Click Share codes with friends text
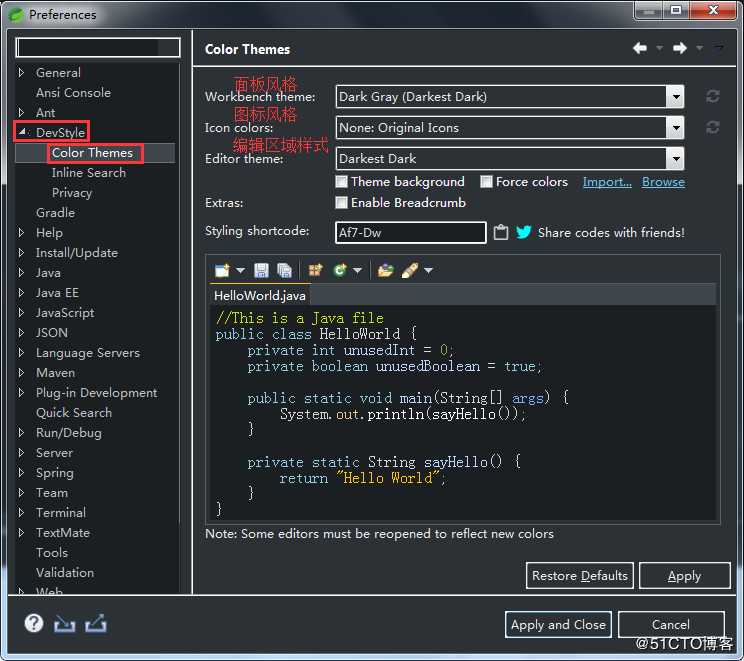The height and width of the screenshot is (661, 744). (x=611, y=233)
